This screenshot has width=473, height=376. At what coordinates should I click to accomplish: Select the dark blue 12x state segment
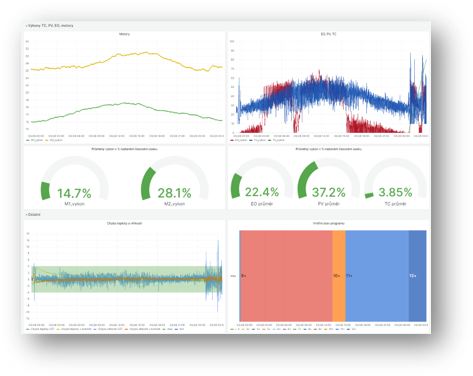pos(417,276)
